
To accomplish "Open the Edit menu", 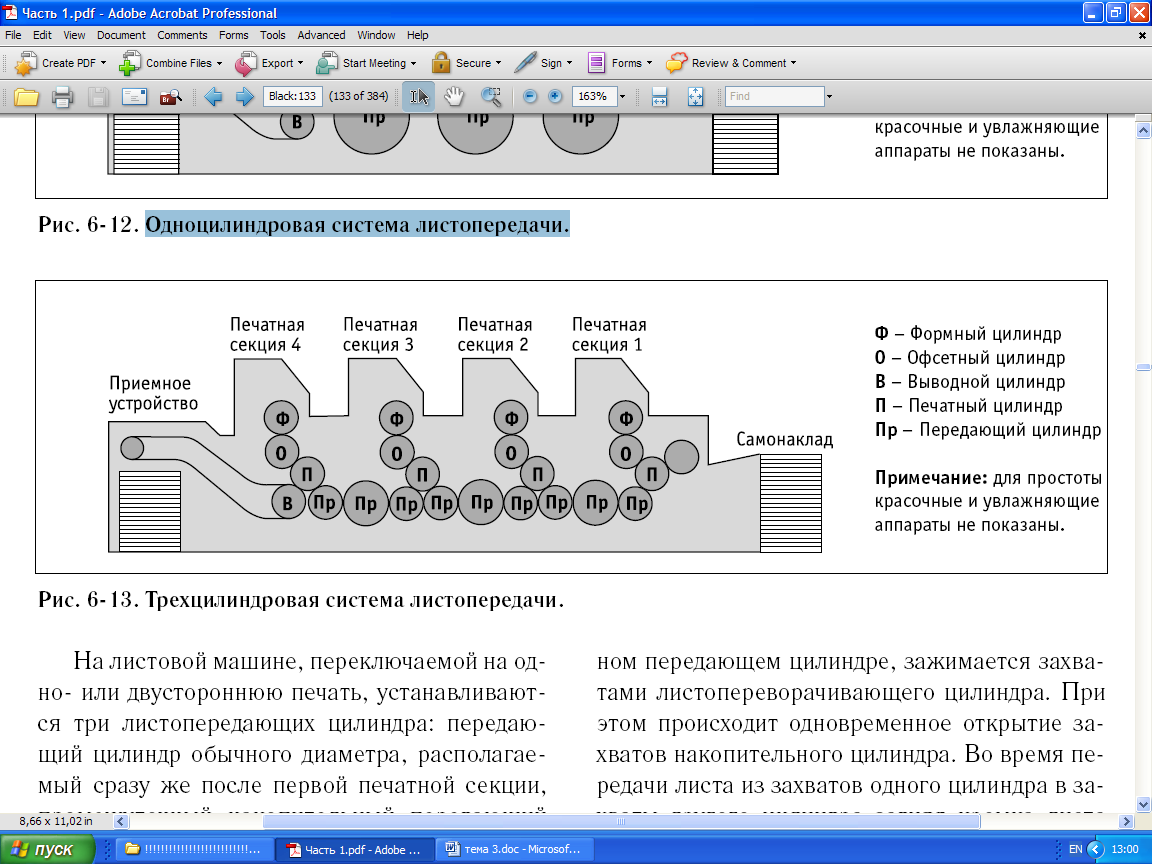I will pyautogui.click(x=42, y=35).
